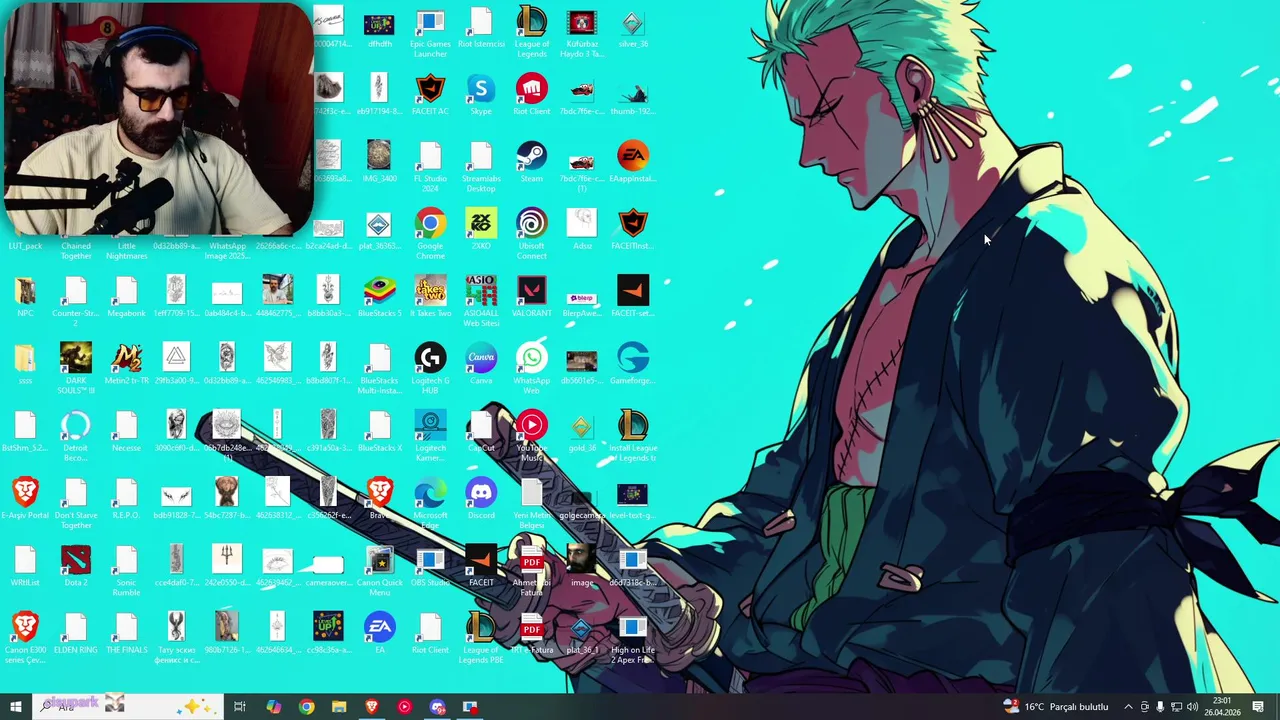Screen dimensions: 1280x720
Task: Open File Explorer from the taskbar
Action: [339, 707]
